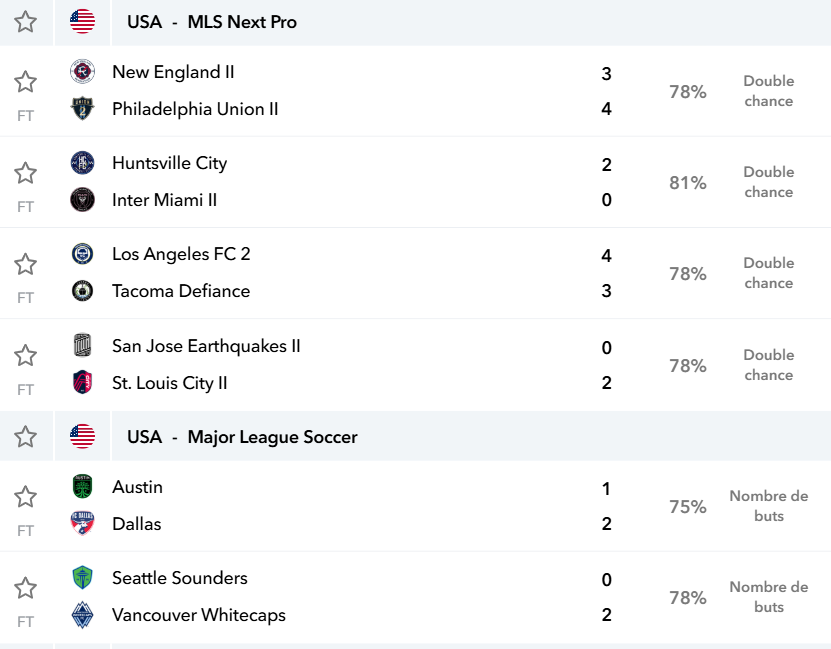This screenshot has height=649, width=831.
Task: Click the USA flag beside Major League Soccer
Action: click(82, 437)
